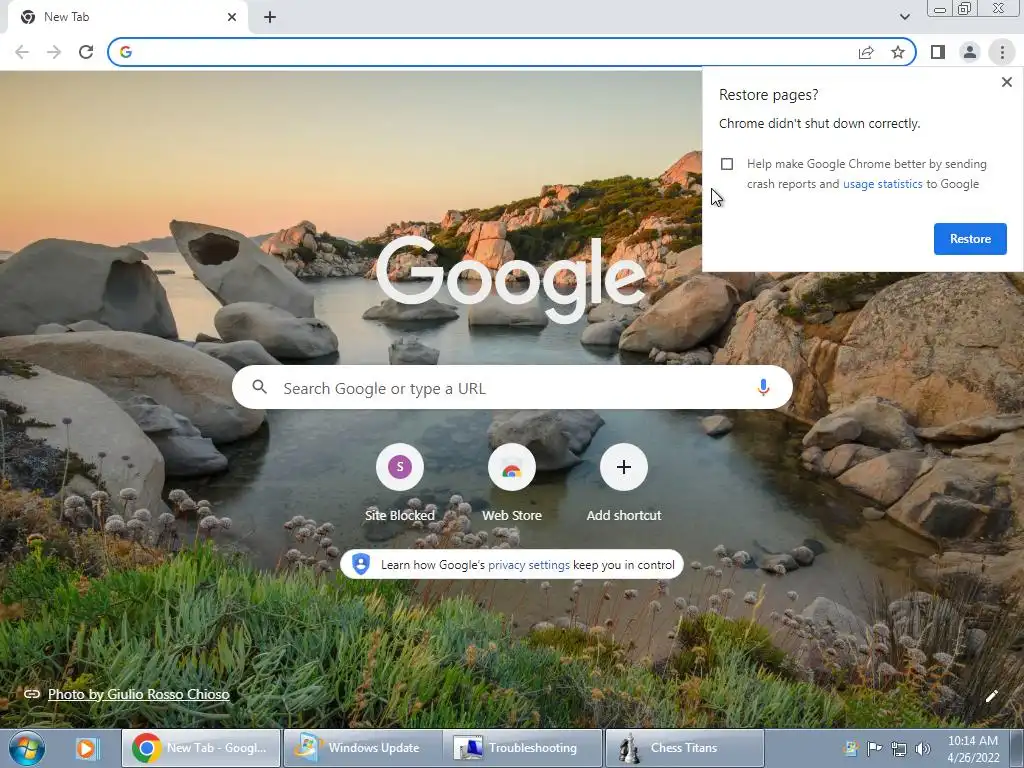
Task: Open the side panel icon
Action: (x=938, y=52)
